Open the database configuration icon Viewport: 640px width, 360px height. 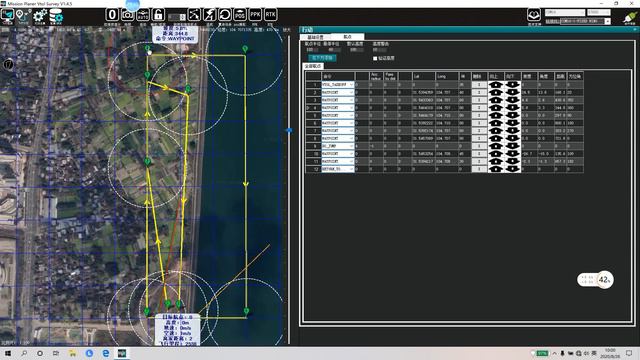pos(56,16)
